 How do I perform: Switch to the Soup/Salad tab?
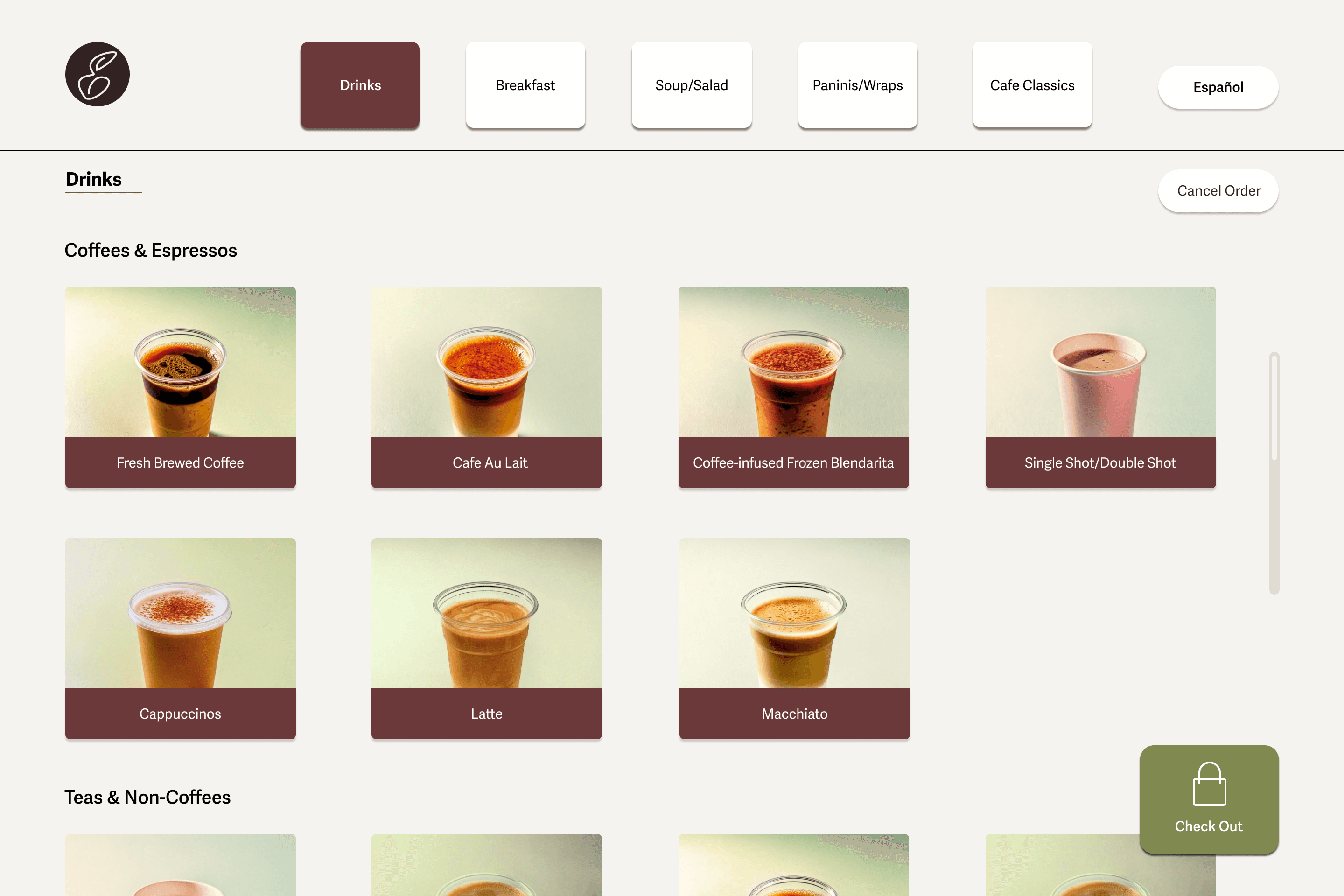pyautogui.click(x=692, y=85)
